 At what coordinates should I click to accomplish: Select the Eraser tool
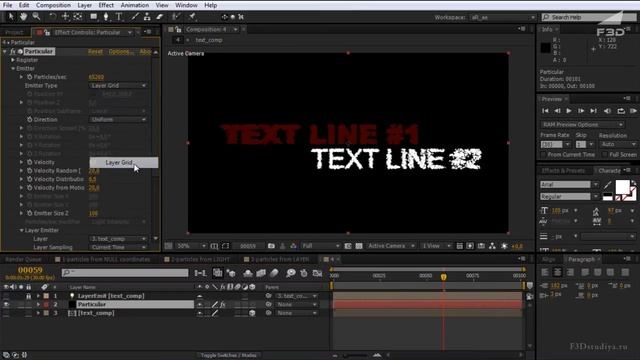point(160,17)
